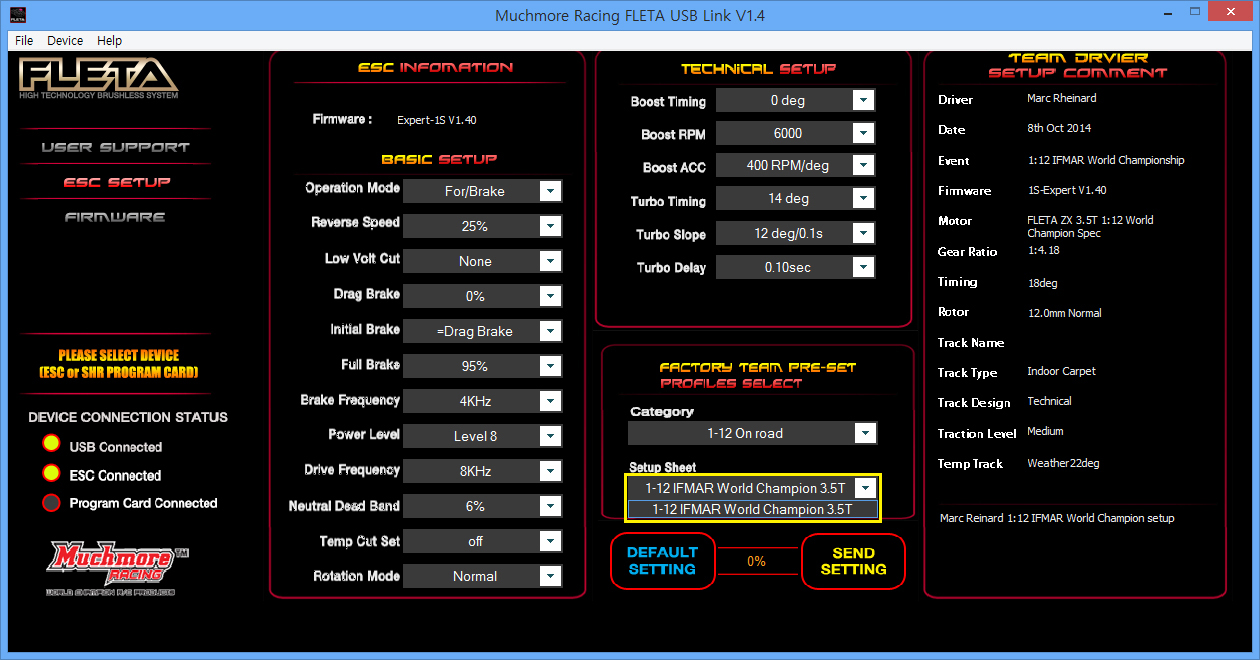Open Drag Brake dropdown
The width and height of the screenshot is (1260, 660).
(x=550, y=296)
